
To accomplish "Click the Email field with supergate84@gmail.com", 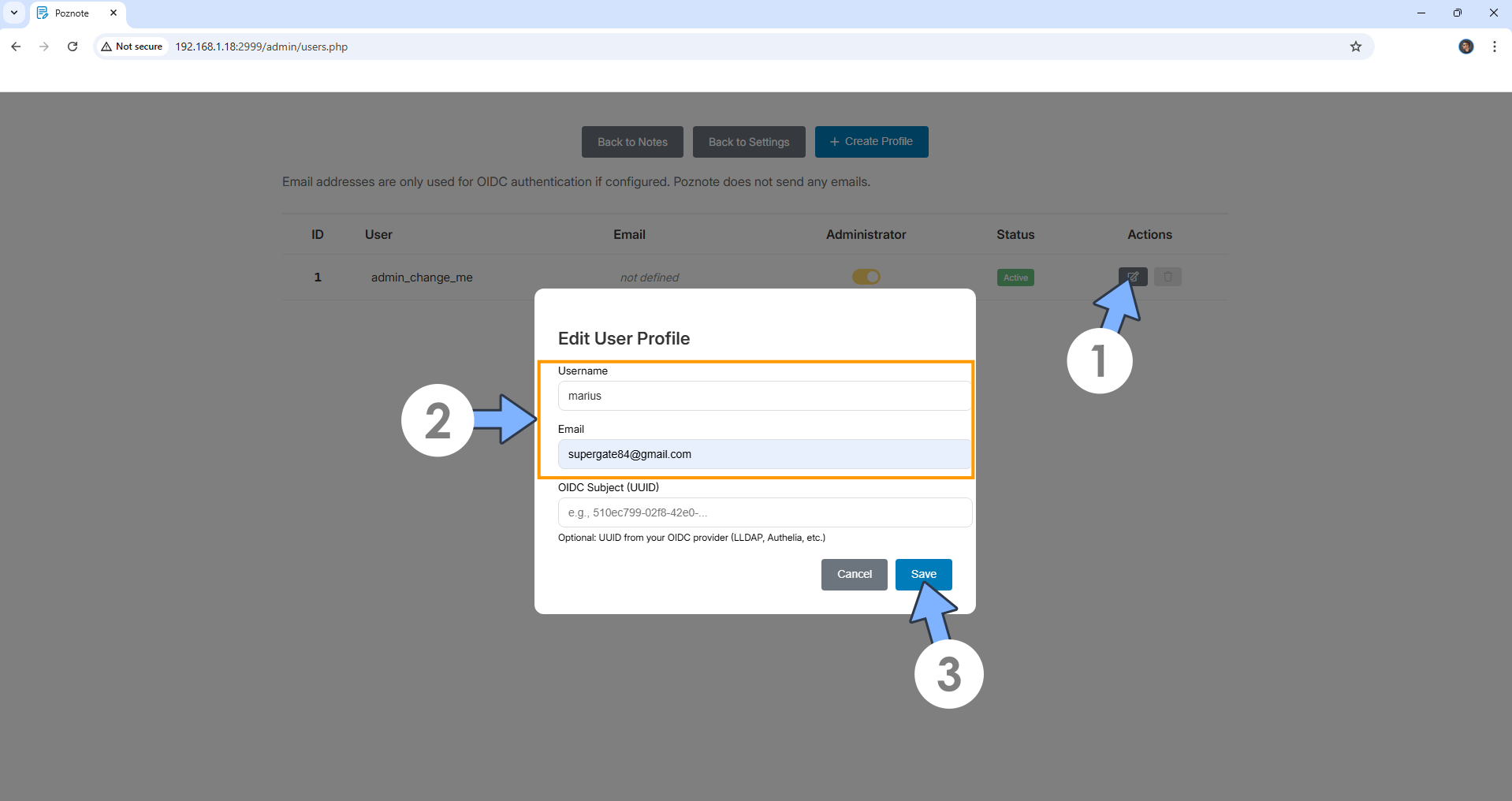I will [762, 454].
